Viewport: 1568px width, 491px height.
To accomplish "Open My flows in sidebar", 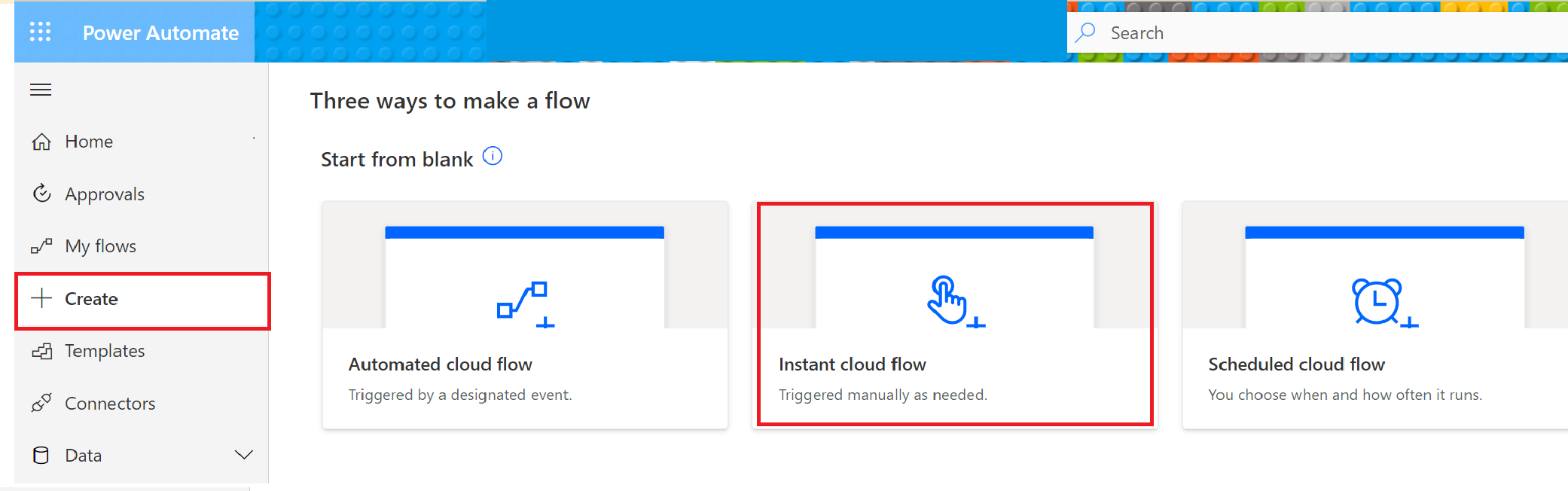I will 100,246.
